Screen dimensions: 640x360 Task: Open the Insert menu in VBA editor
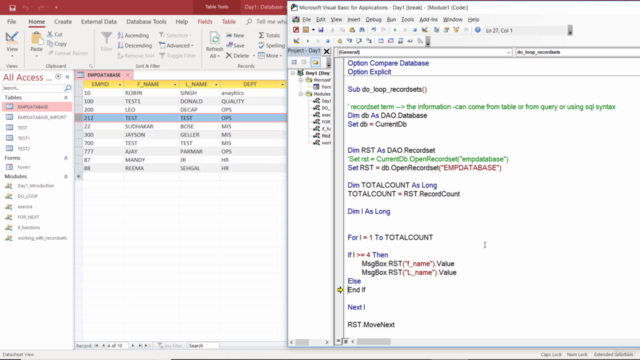click(353, 20)
